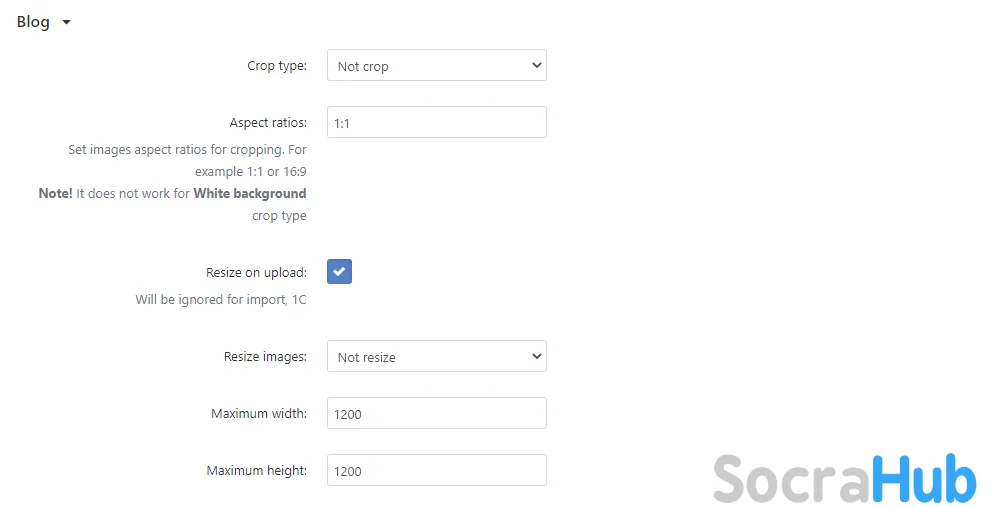Click the bold 'Note!' text

pyautogui.click(x=55, y=193)
